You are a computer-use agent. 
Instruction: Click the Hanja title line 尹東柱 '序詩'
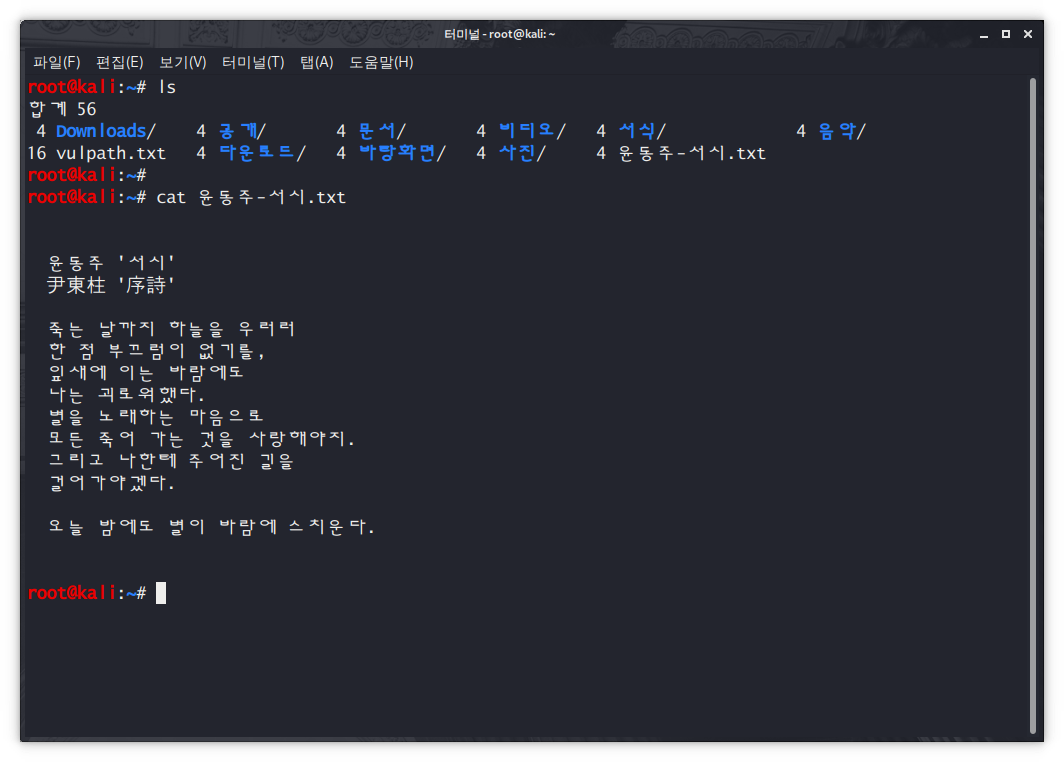pos(111,285)
